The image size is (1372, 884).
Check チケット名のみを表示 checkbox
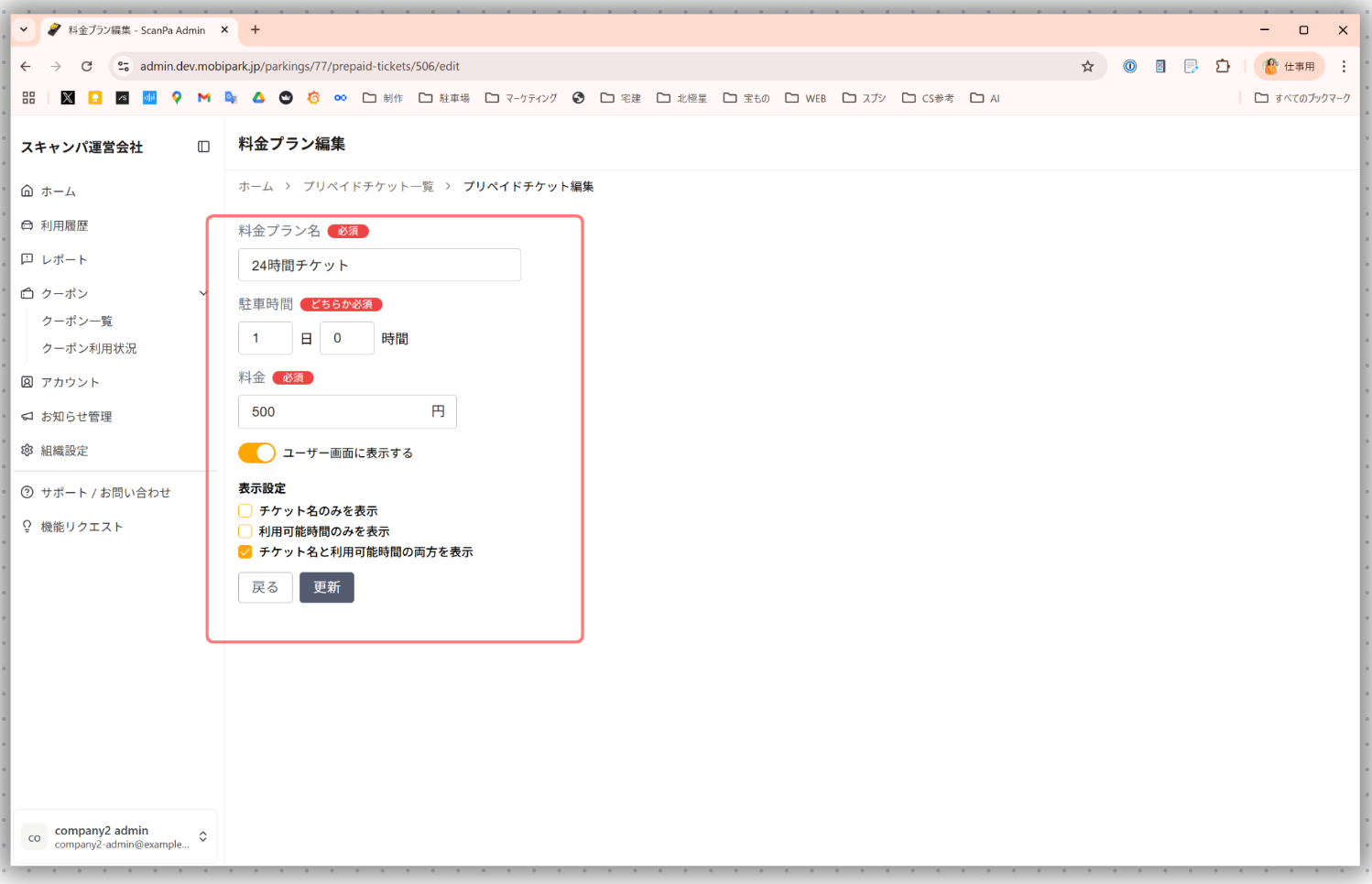[245, 511]
